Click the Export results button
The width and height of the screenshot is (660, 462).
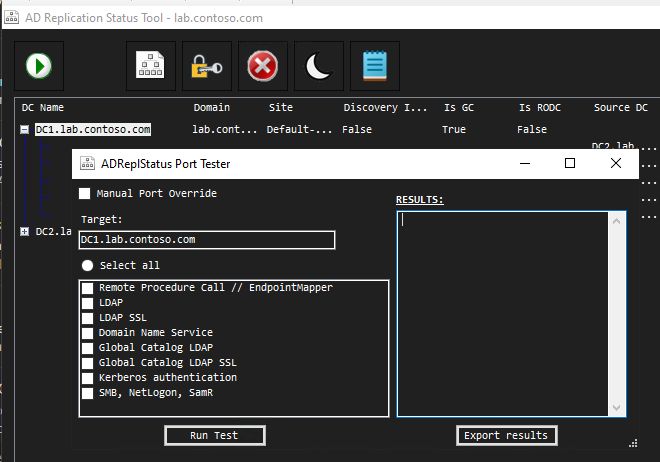click(506, 435)
